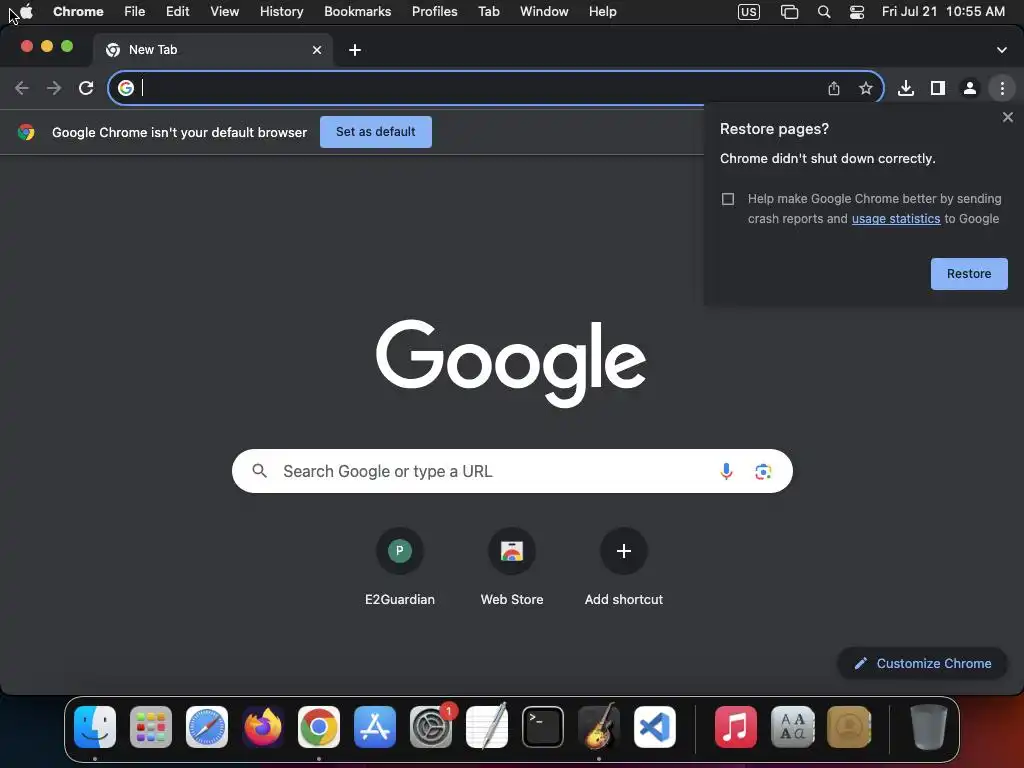
Task: Open the Help menu
Action: pos(602,11)
